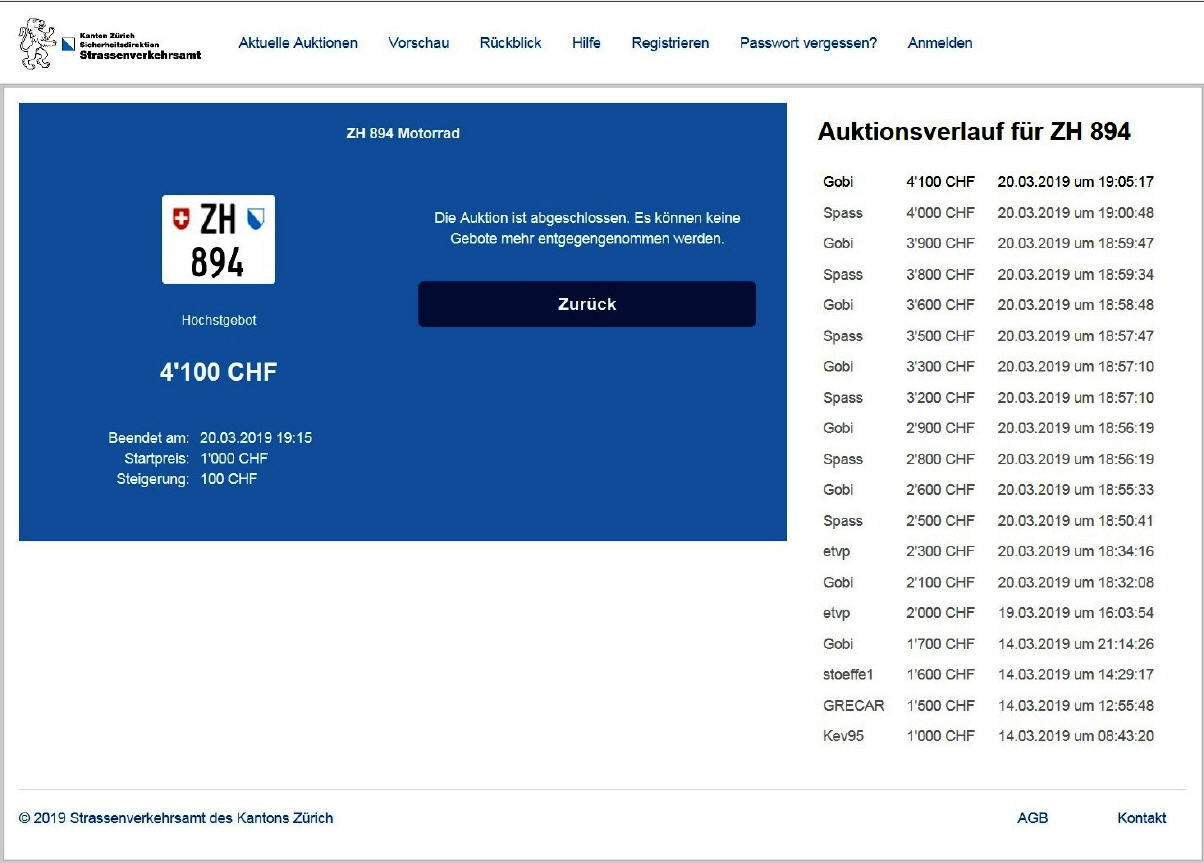This screenshot has width=1204, height=863.
Task: Open the Hilfe page
Action: (586, 43)
